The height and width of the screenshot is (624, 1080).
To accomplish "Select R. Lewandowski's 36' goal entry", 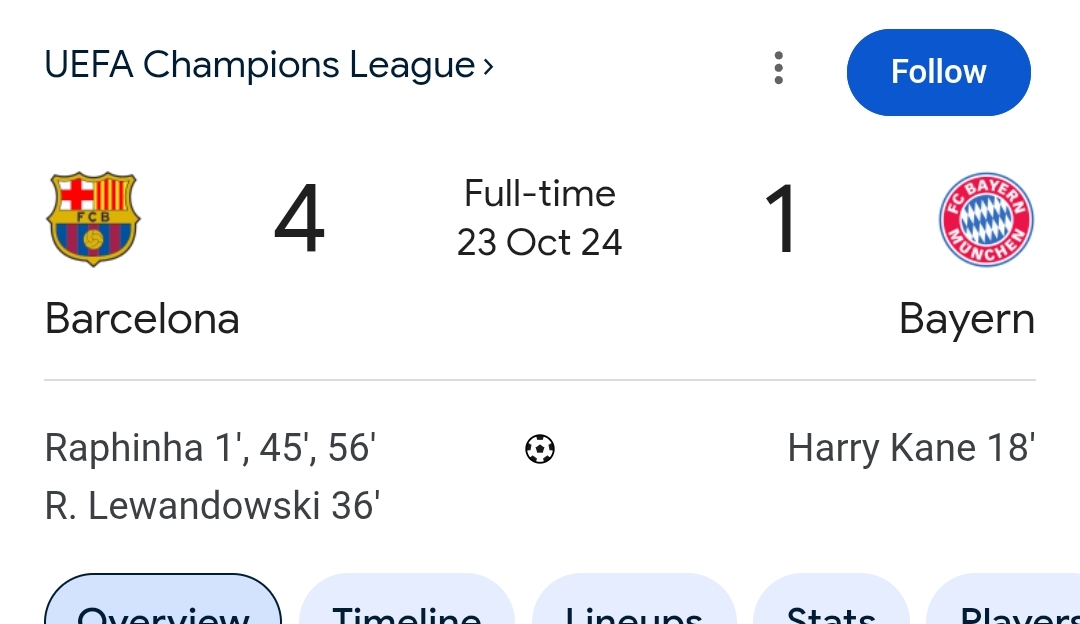I will tap(212, 506).
